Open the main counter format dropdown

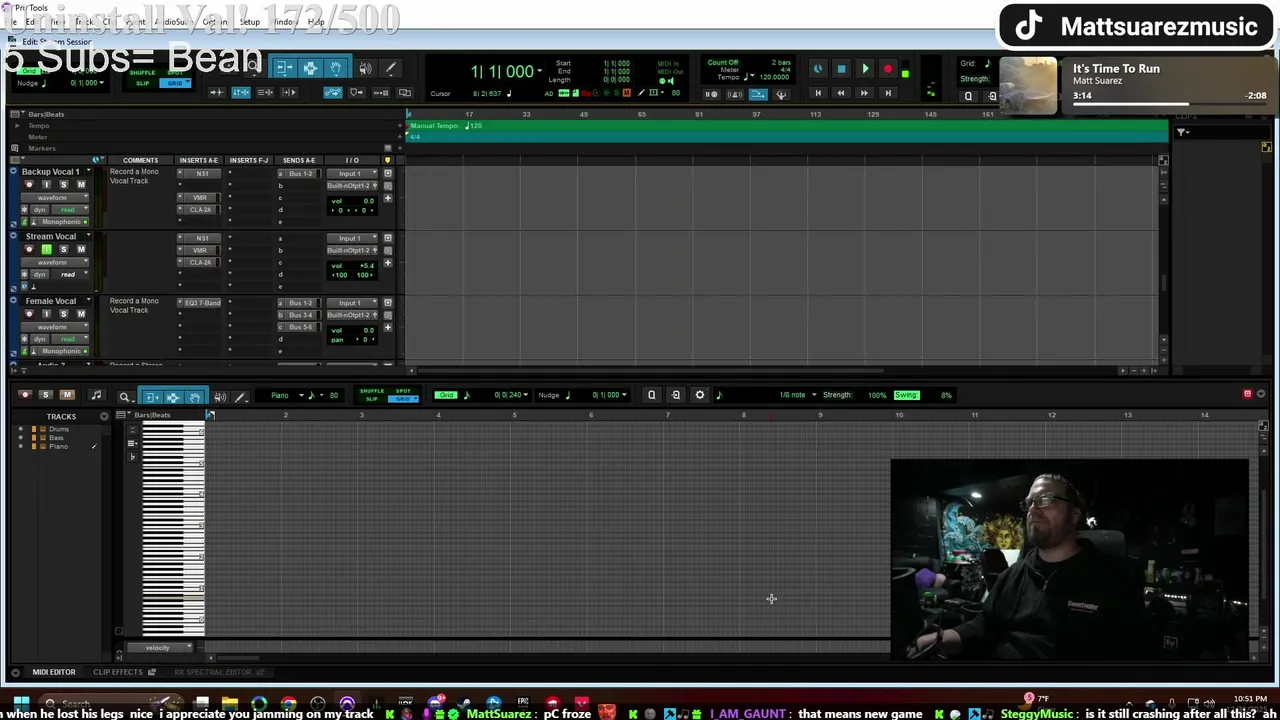click(x=539, y=71)
